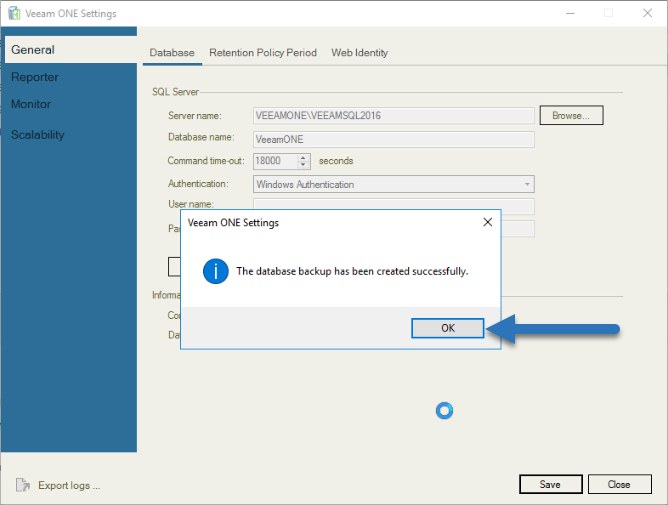Minimize the Veeam ONE Settings window

pos(570,14)
